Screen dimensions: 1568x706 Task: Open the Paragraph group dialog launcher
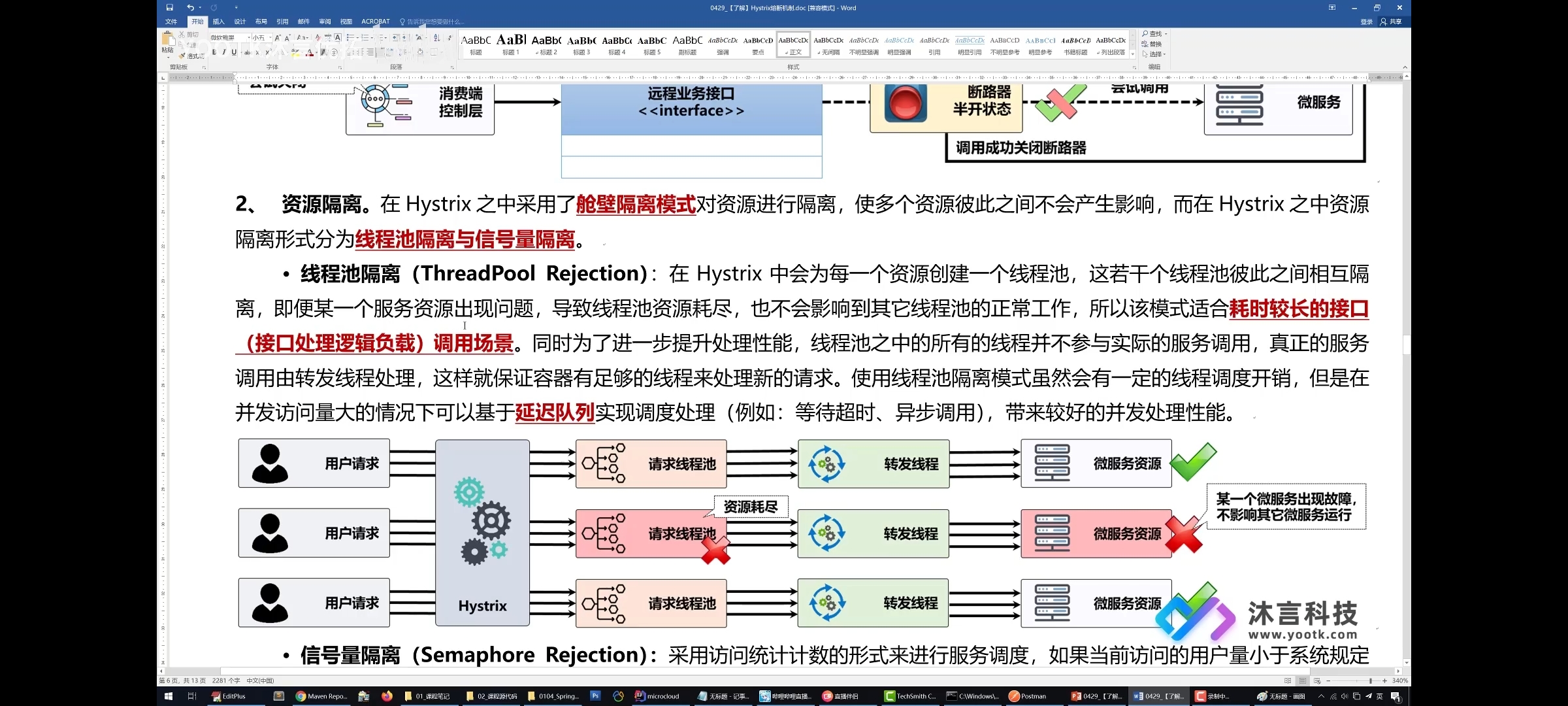[451, 67]
